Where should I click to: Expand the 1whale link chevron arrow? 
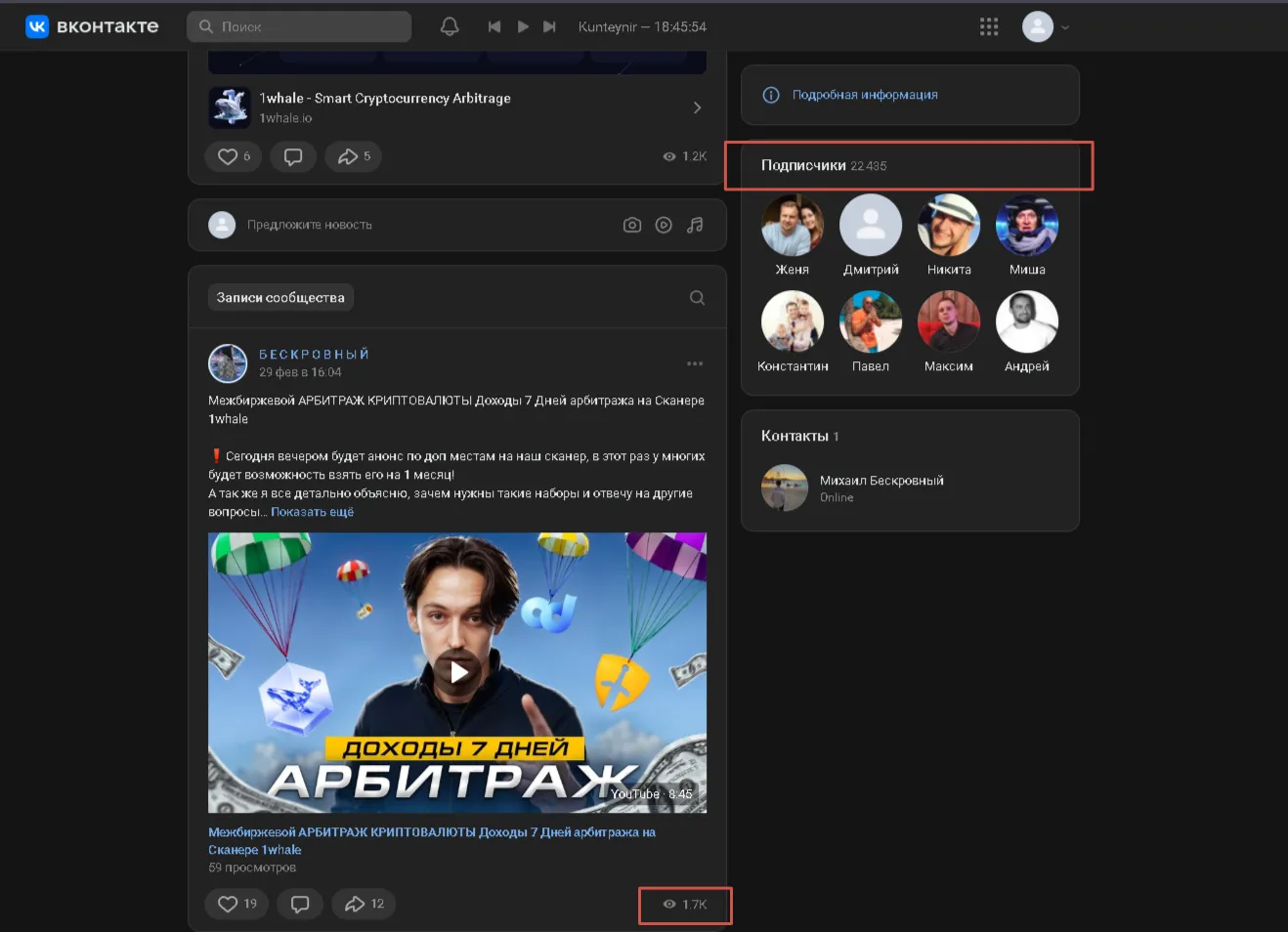(x=697, y=107)
